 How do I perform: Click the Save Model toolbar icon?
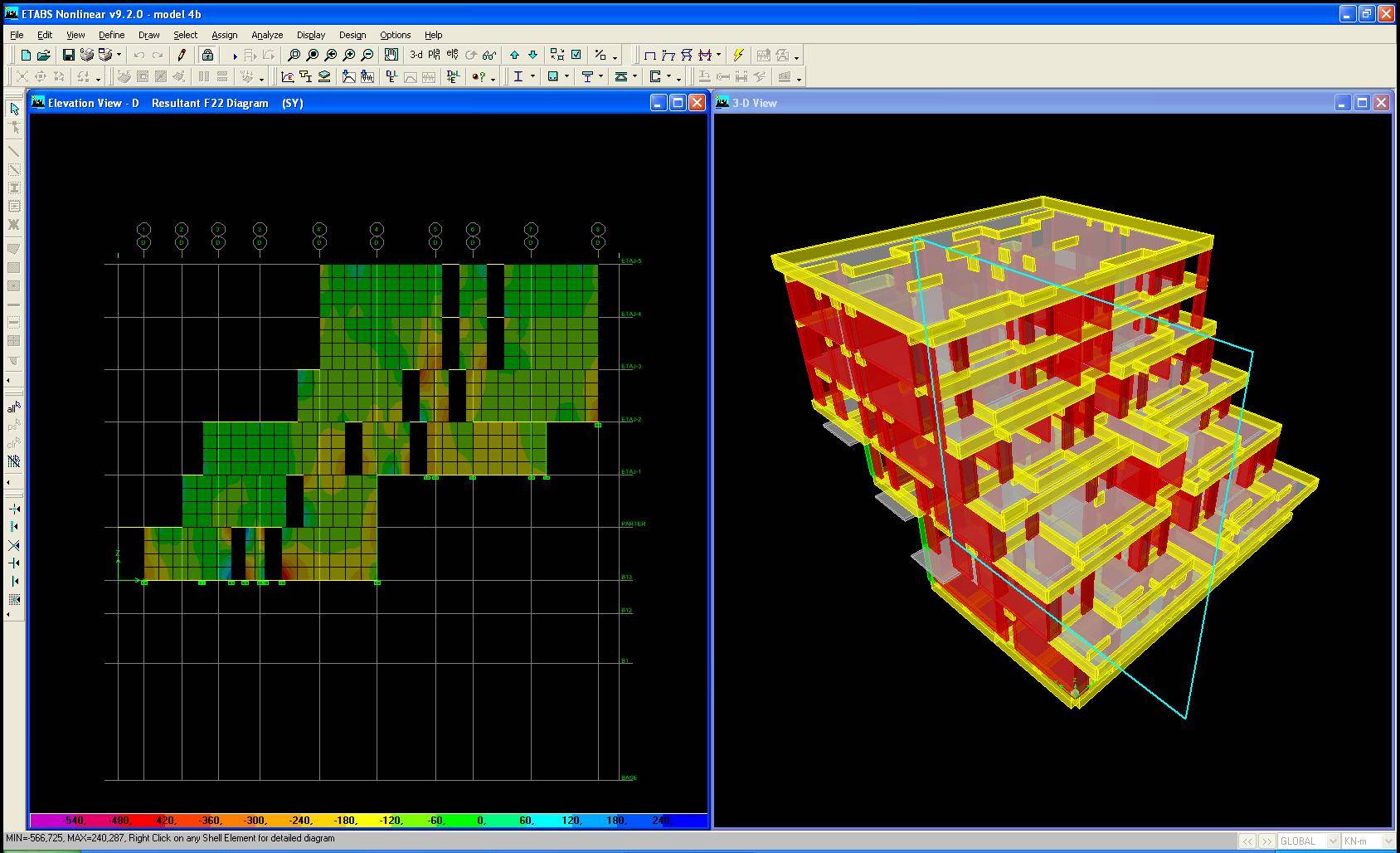[69, 56]
